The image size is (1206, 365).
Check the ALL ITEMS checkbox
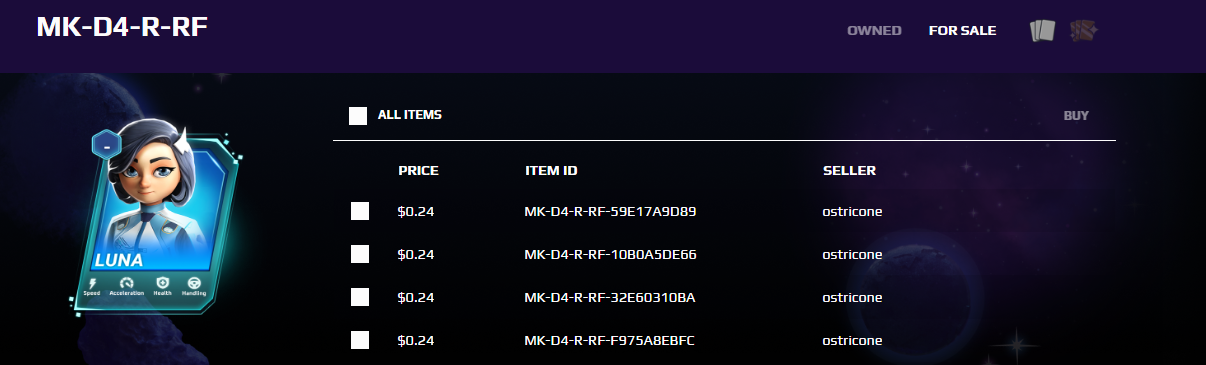(358, 116)
